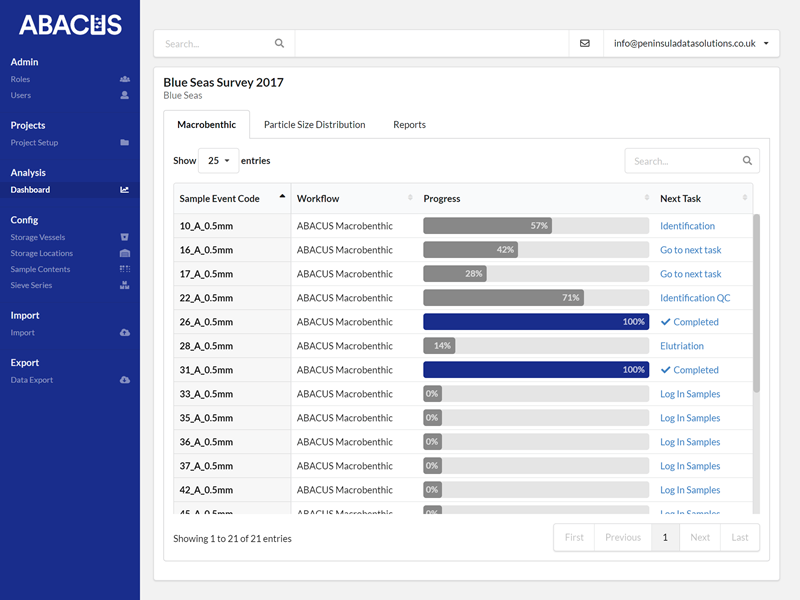Image resolution: width=800 pixels, height=600 pixels.
Task: Click the Roles icon in the sidebar
Action: click(125, 79)
